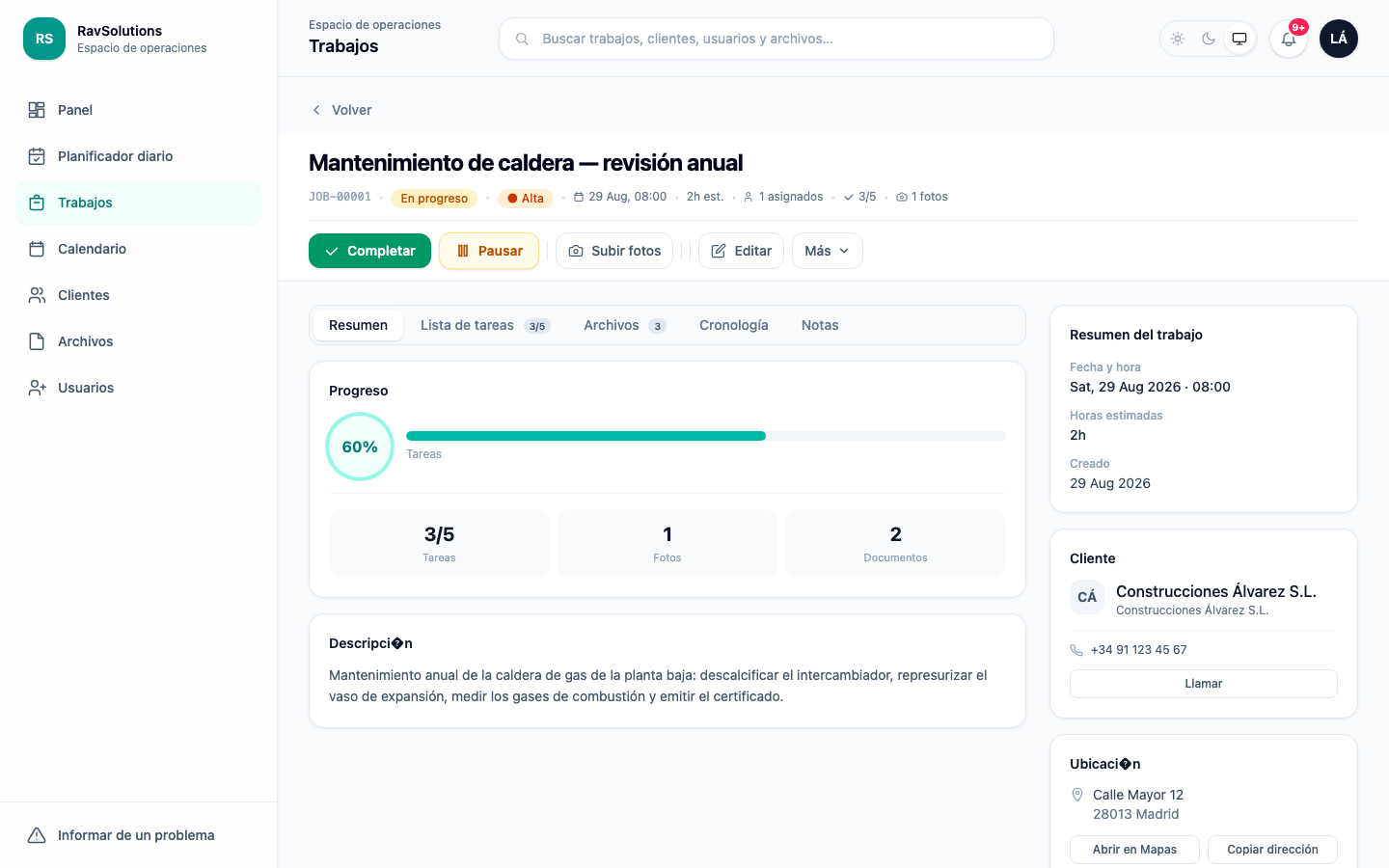The width and height of the screenshot is (1389, 868).
Task: Switch to Lista de tareas tab
Action: click(x=485, y=325)
